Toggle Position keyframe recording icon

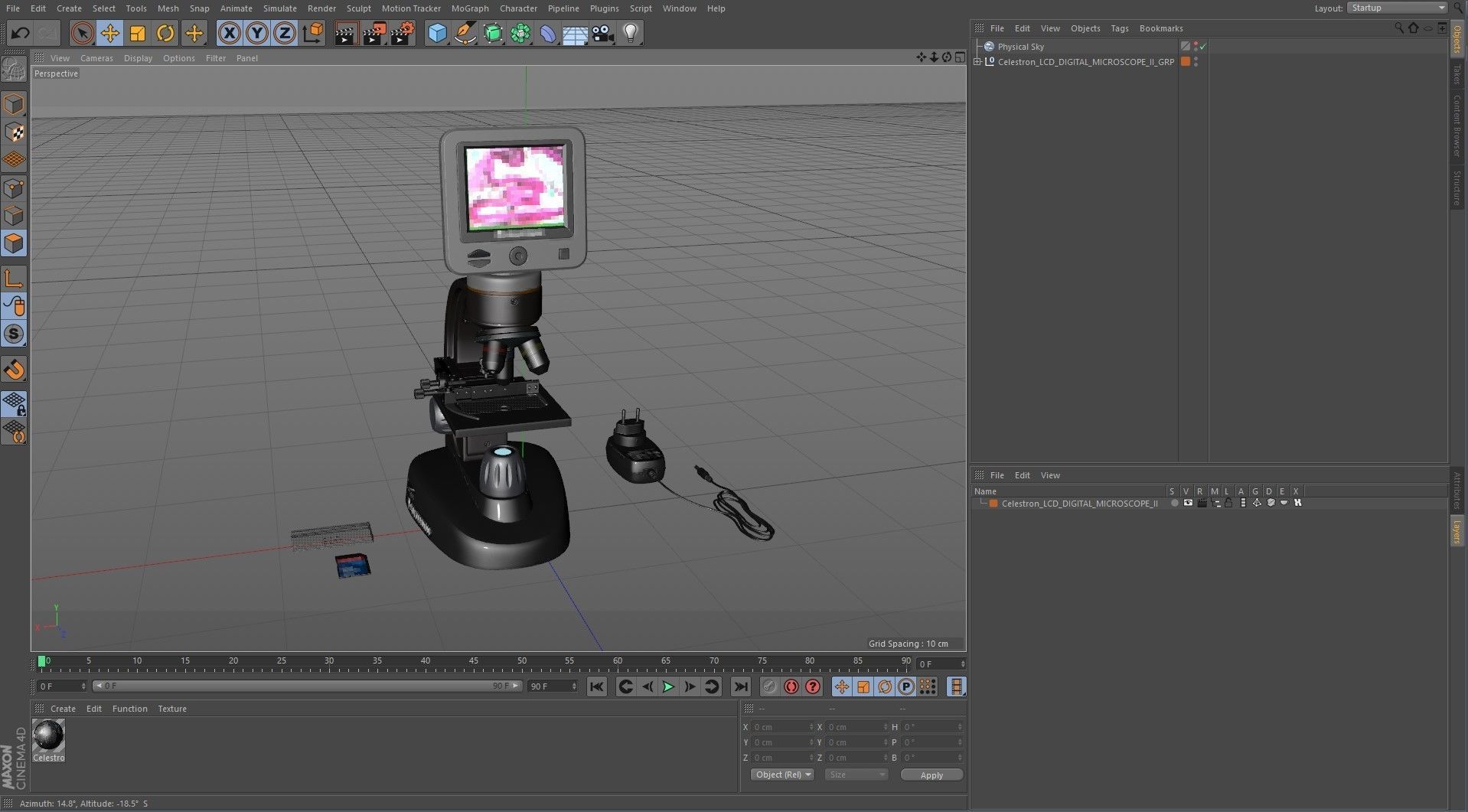(841, 686)
